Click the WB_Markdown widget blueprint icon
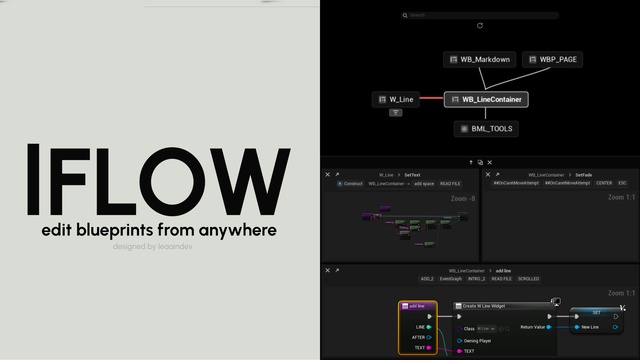Image resolution: width=640 pixels, height=360 pixels. tap(453, 60)
